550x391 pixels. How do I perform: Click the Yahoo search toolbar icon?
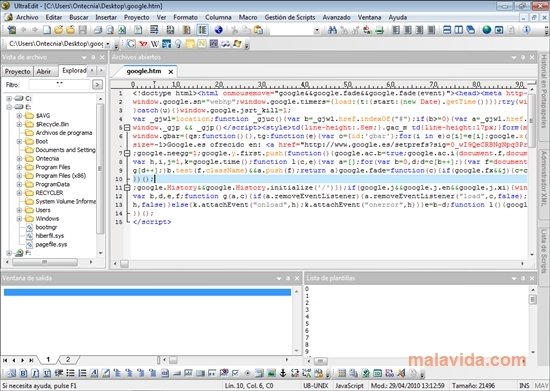click(143, 44)
